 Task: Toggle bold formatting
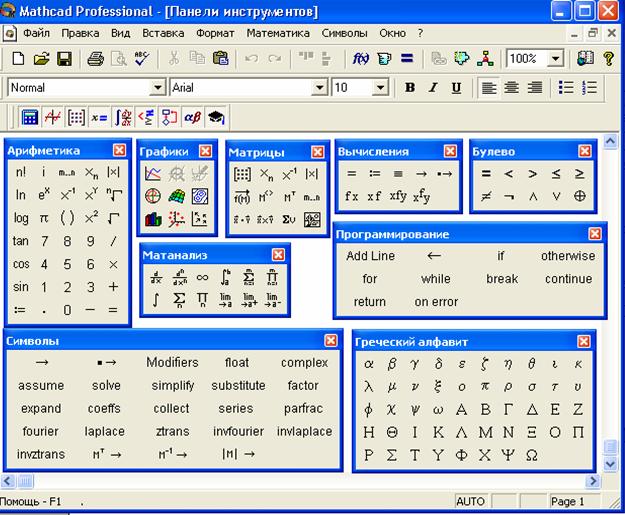[410, 88]
